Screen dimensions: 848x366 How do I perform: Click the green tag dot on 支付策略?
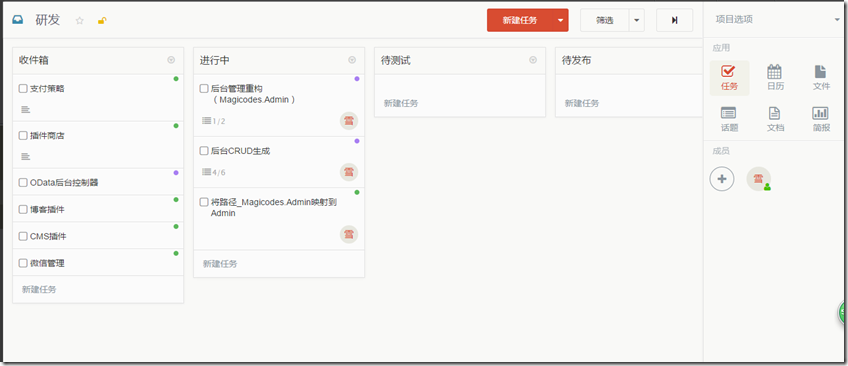[176, 79]
